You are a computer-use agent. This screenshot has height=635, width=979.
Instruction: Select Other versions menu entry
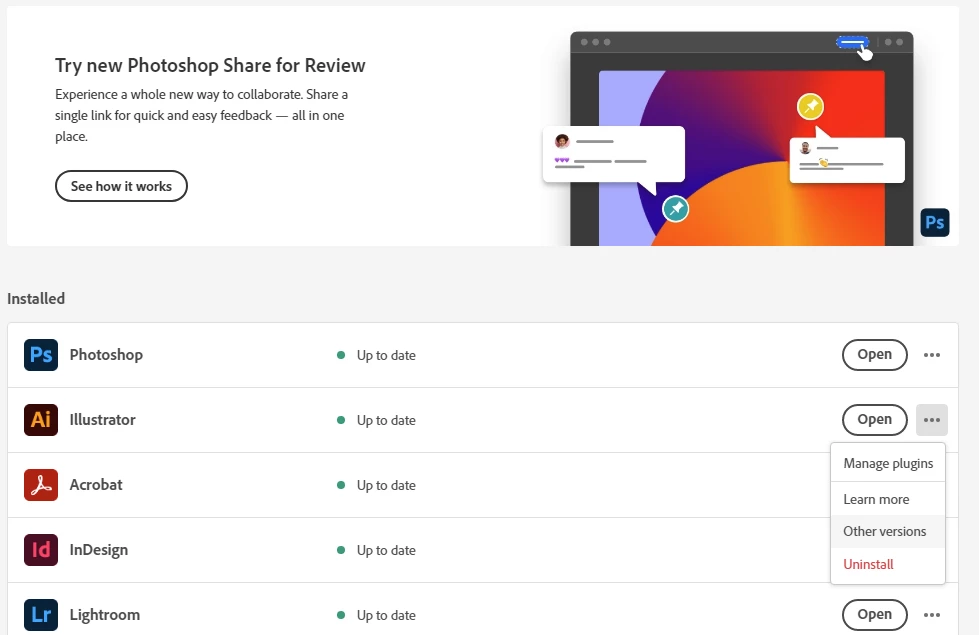coord(888,531)
